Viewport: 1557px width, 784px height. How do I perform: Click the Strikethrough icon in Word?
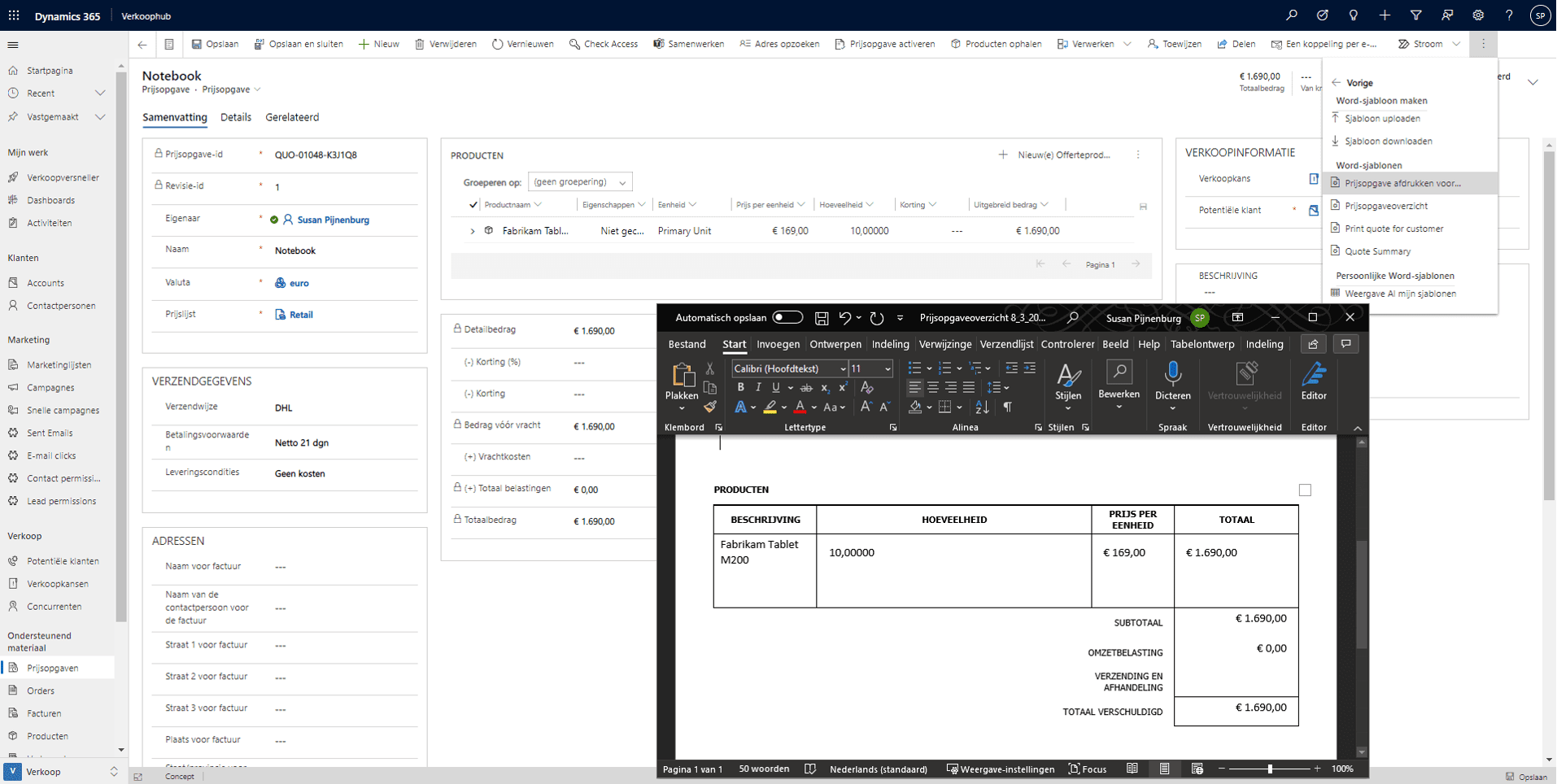(x=806, y=388)
